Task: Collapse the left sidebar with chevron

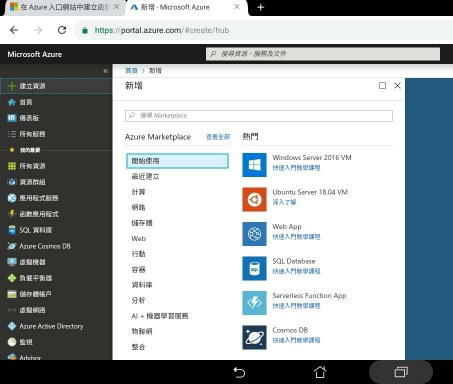Action: (105, 71)
